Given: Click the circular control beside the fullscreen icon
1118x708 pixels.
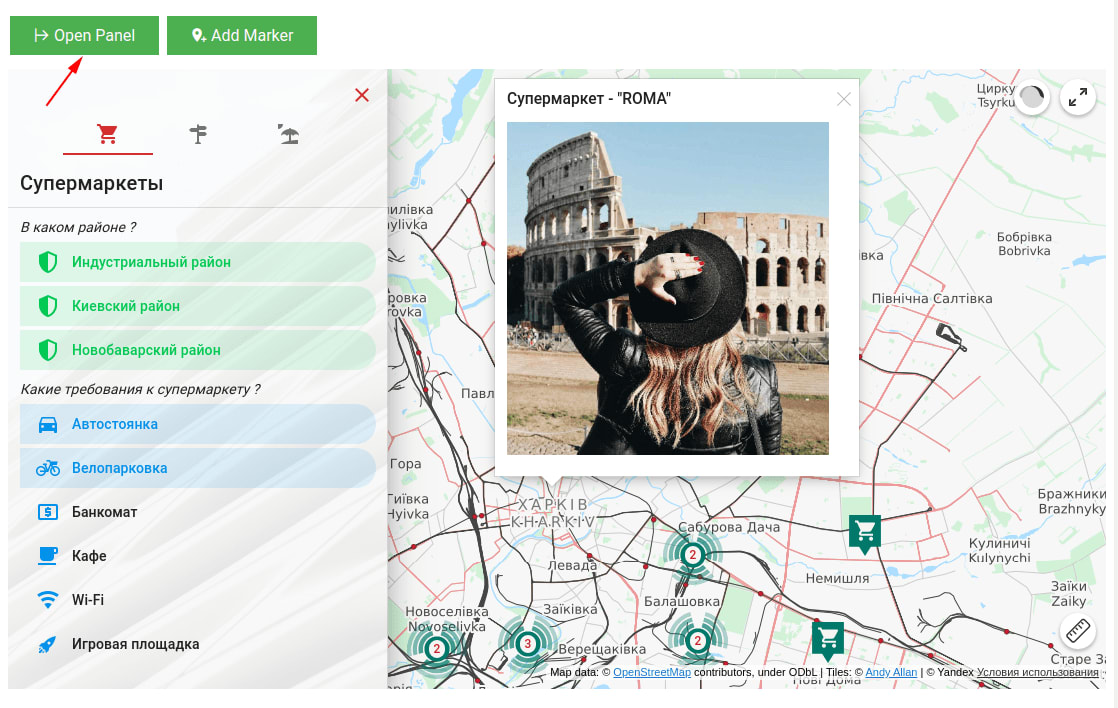Looking at the screenshot, I should tap(1031, 98).
